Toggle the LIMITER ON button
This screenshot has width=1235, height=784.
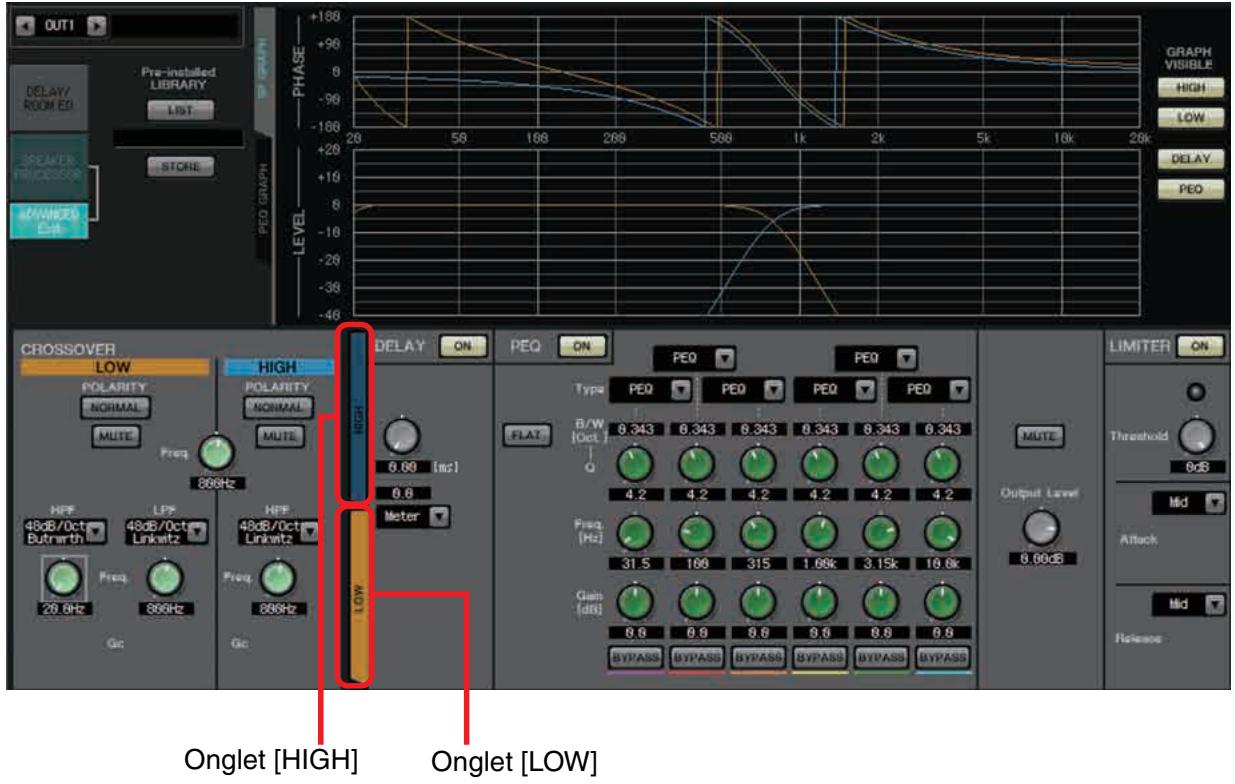click(1200, 345)
